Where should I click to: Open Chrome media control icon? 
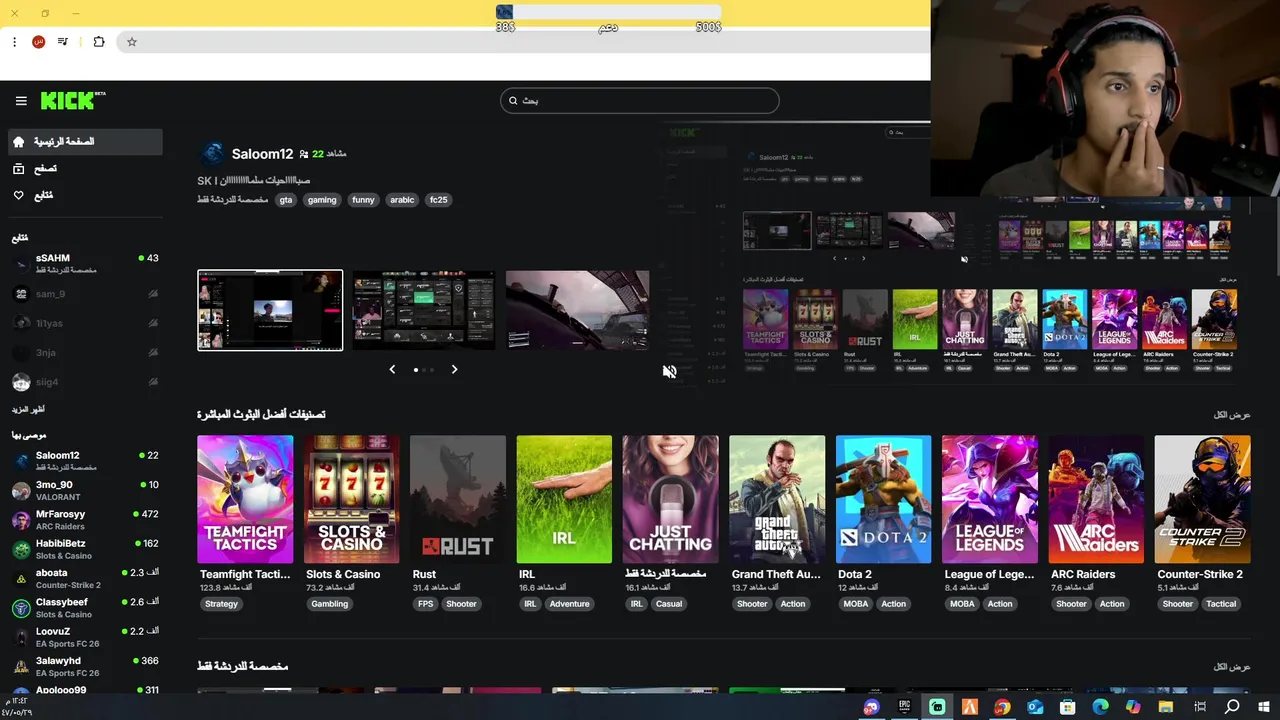pos(63,42)
